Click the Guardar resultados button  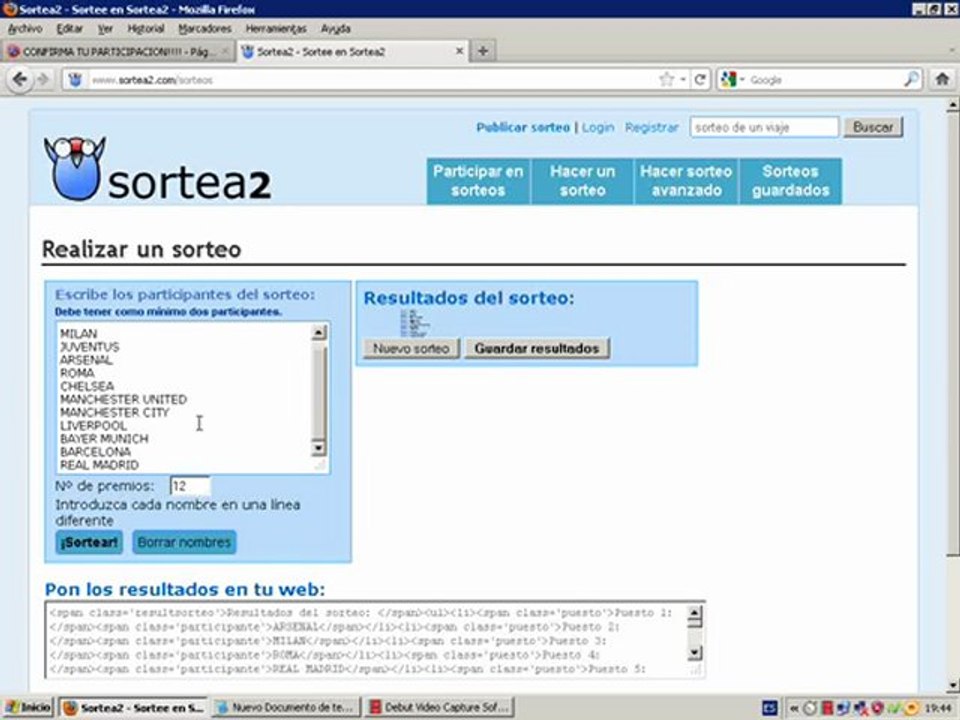536,348
